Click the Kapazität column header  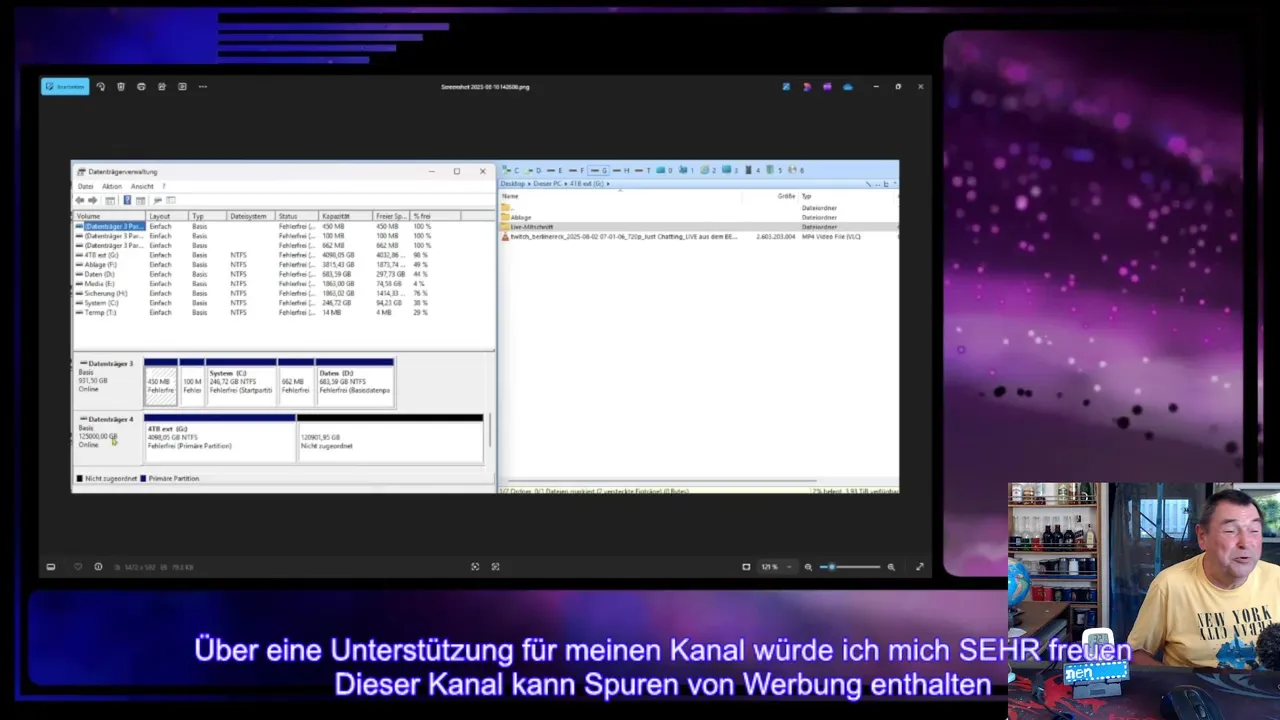345,216
